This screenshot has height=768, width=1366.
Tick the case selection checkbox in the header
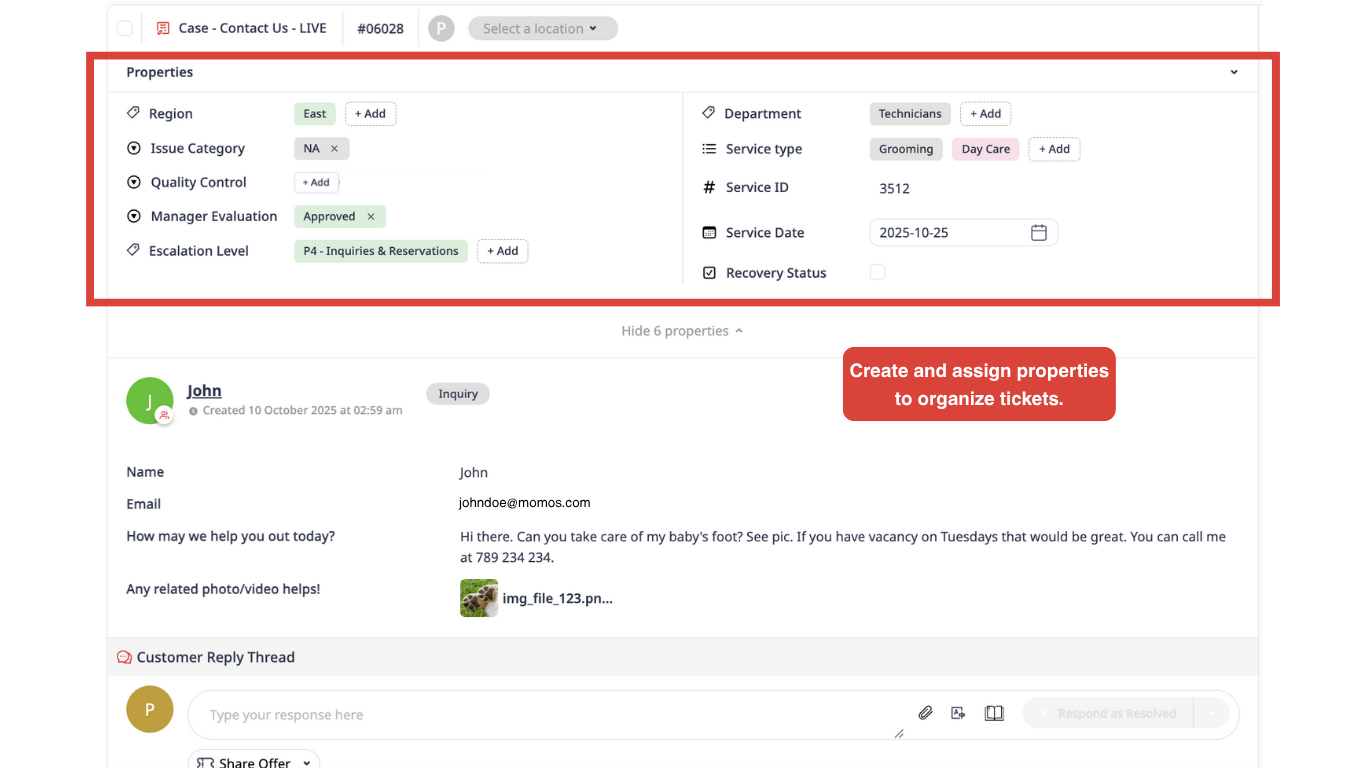124,28
